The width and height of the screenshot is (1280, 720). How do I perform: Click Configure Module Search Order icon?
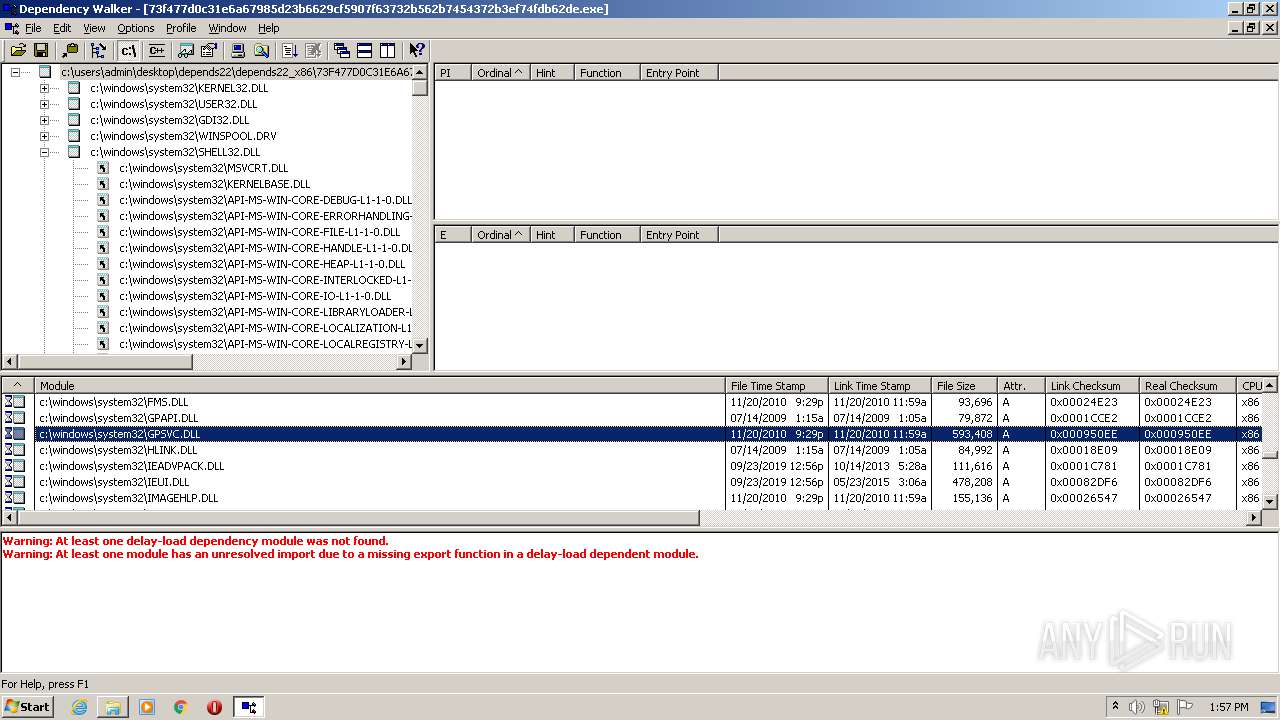(261, 50)
